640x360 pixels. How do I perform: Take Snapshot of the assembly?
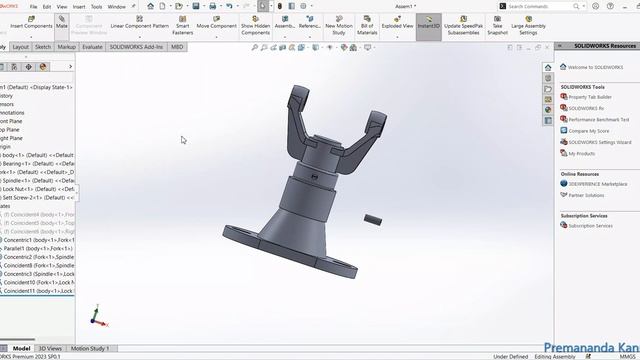click(x=497, y=25)
